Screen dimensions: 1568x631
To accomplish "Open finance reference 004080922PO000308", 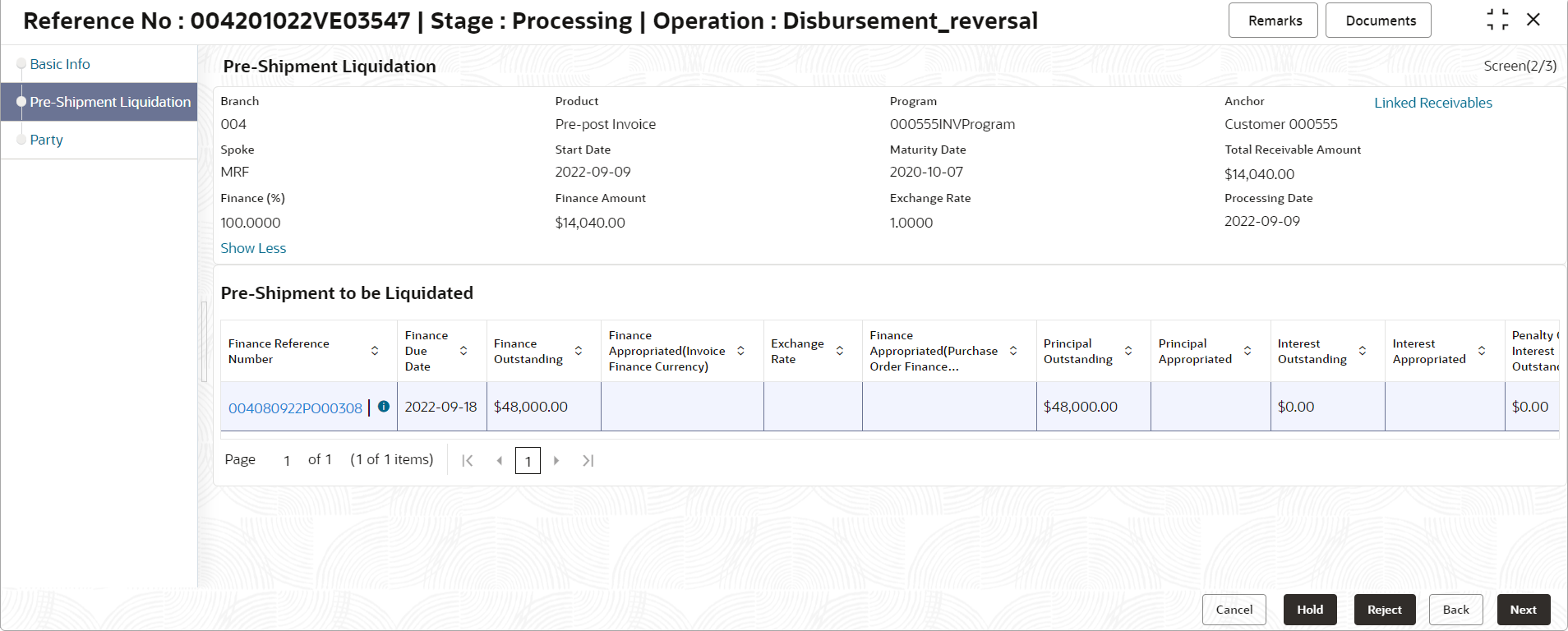I will (x=295, y=408).
